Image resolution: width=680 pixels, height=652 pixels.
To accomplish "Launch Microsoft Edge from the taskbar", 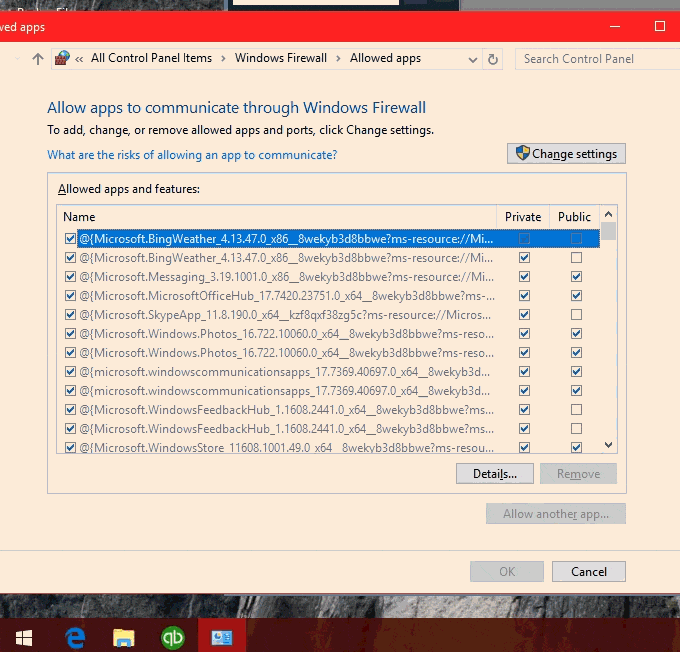I will tap(75, 638).
